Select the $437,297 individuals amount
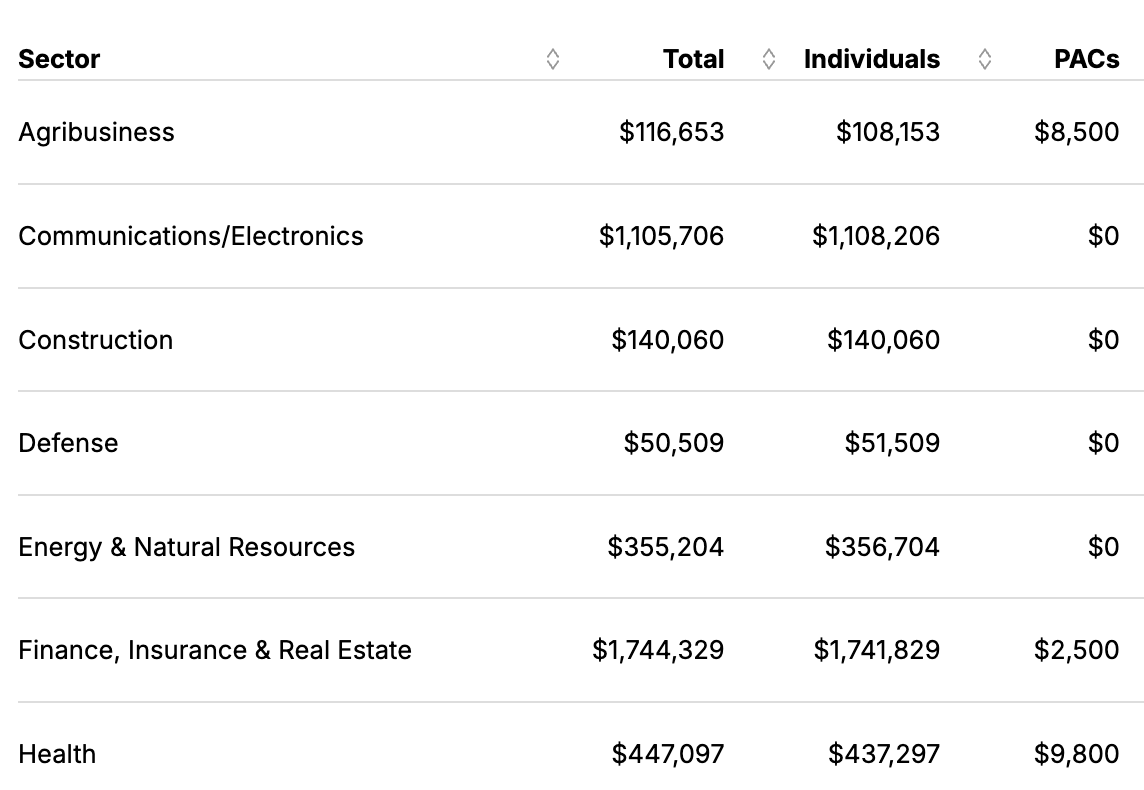Screen dimensions: 1144x790 point(883,754)
